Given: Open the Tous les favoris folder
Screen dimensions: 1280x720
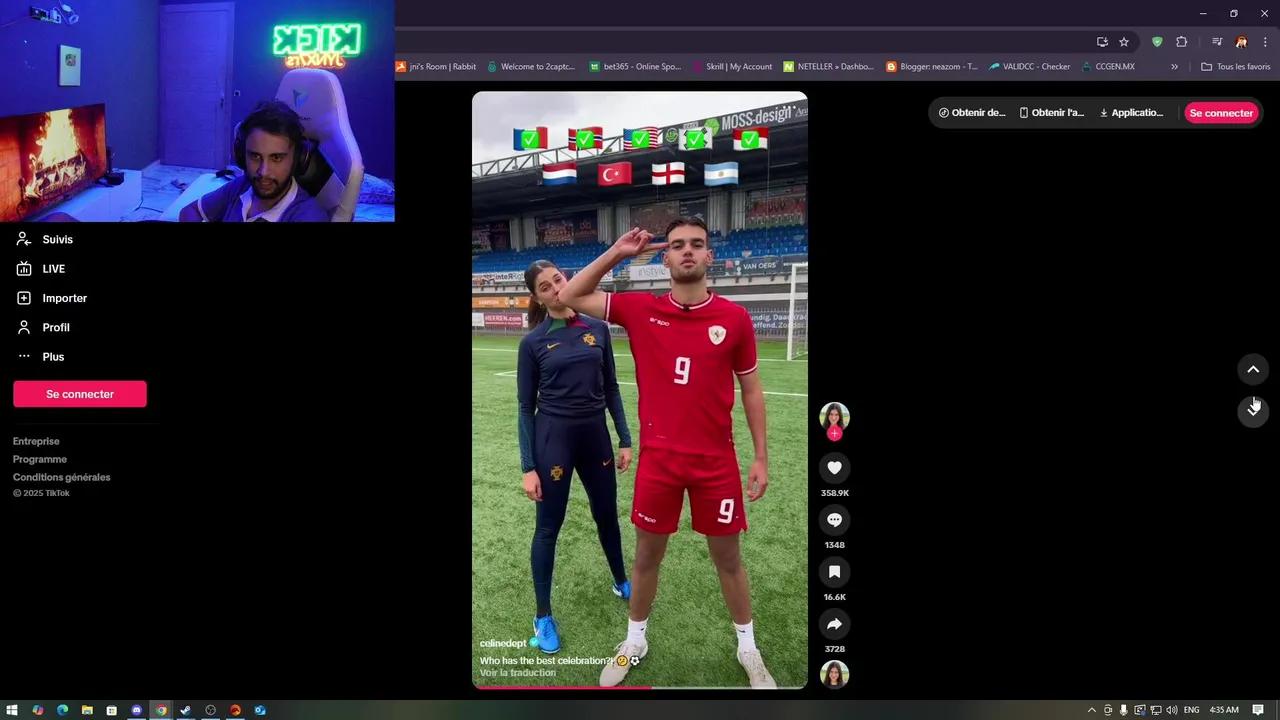Looking at the screenshot, I should (1236, 67).
